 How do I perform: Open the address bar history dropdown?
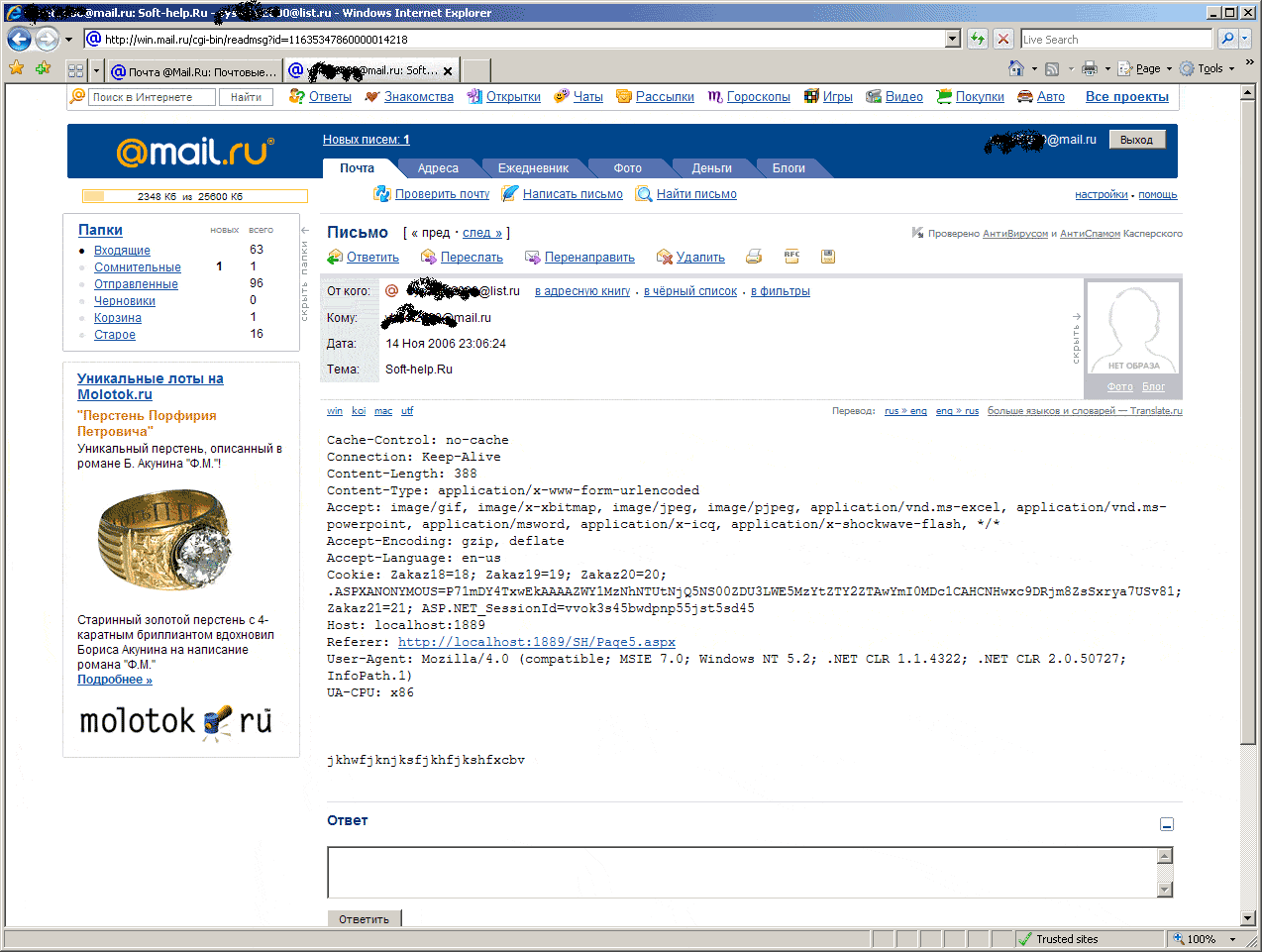pos(953,39)
